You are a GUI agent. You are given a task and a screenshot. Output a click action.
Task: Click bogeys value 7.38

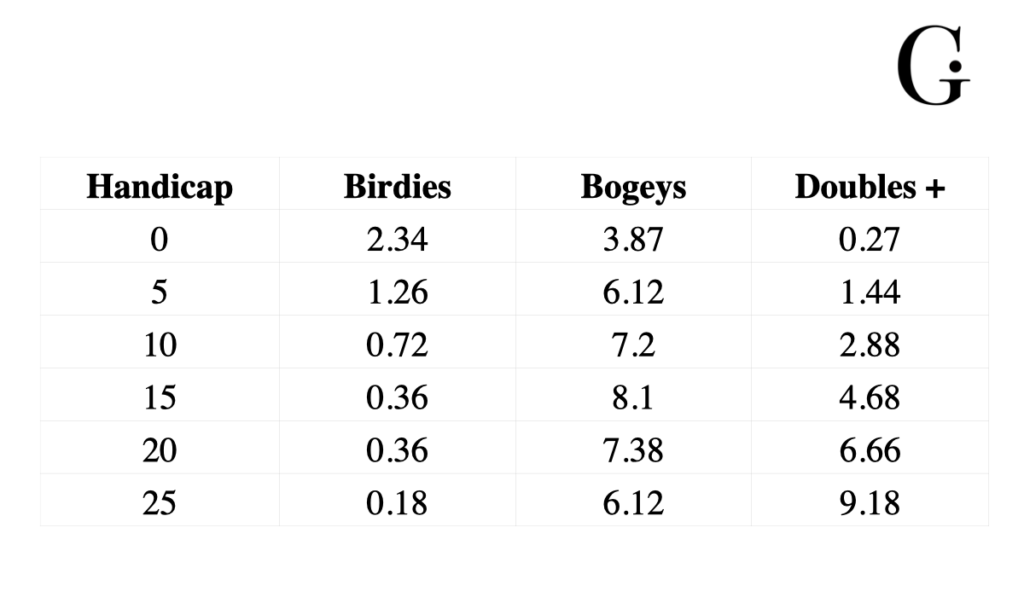coord(633,450)
